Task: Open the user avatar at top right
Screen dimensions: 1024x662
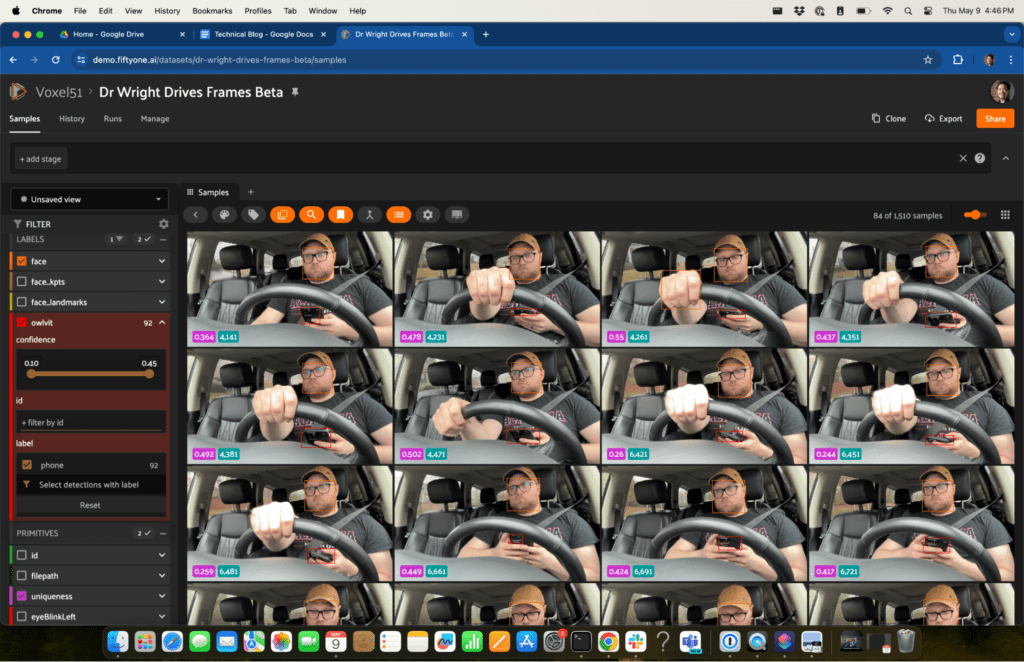Action: pyautogui.click(x=1001, y=91)
